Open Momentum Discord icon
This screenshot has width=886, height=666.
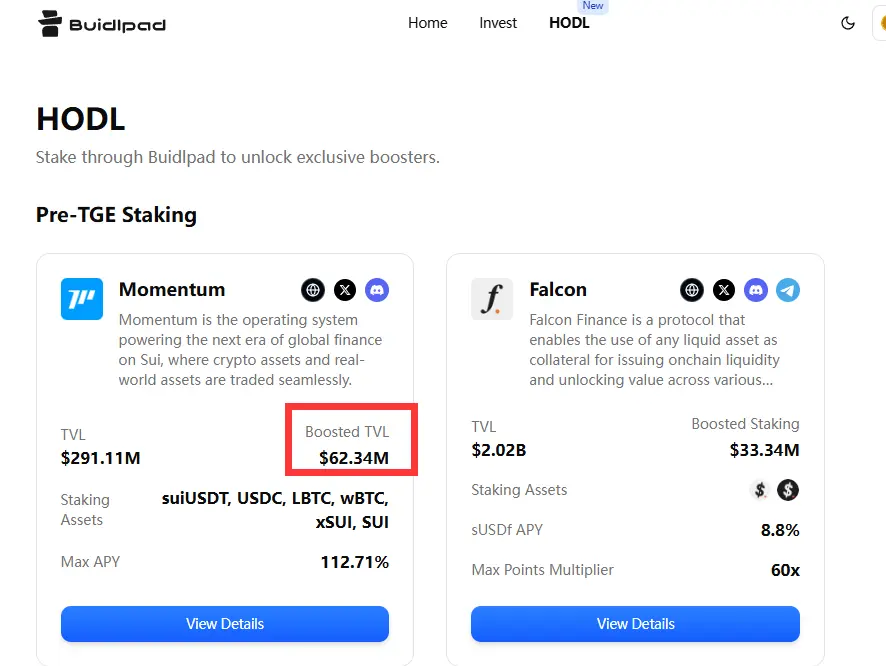point(377,290)
